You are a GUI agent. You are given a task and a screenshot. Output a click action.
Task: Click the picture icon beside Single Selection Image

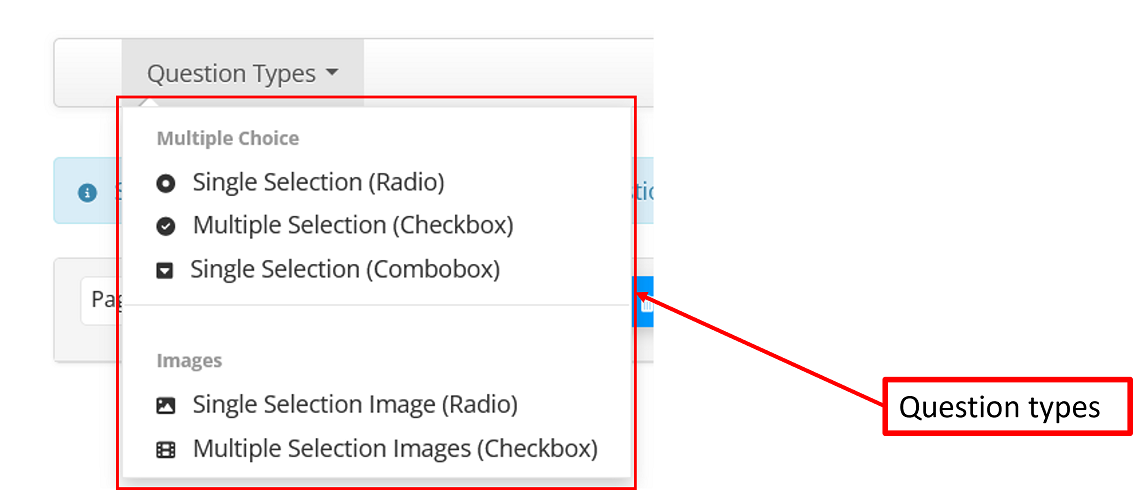click(166, 406)
